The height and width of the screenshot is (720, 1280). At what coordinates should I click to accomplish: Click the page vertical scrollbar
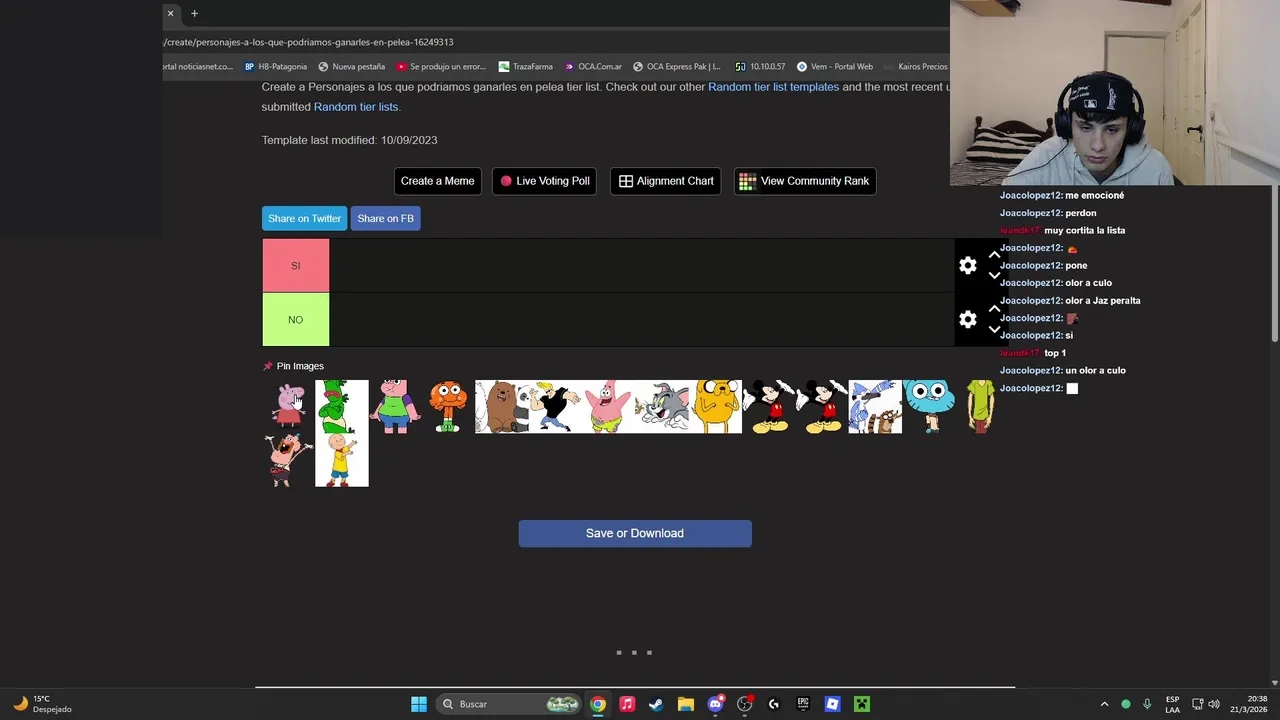(x=1274, y=265)
